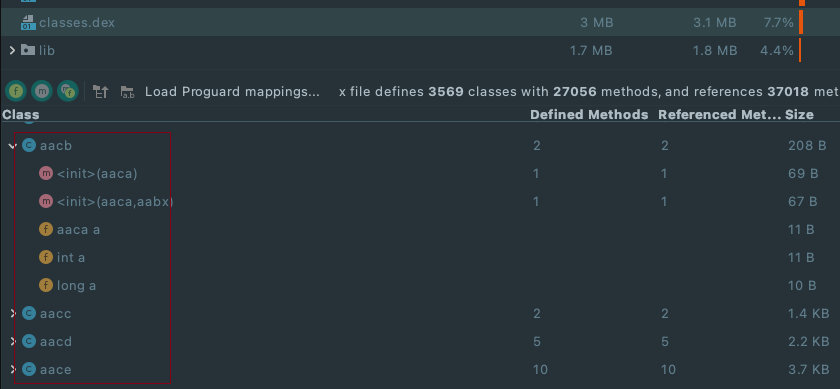Image resolution: width=840 pixels, height=389 pixels.
Task: Click the 3.7 KB size of aace
Action: [808, 369]
